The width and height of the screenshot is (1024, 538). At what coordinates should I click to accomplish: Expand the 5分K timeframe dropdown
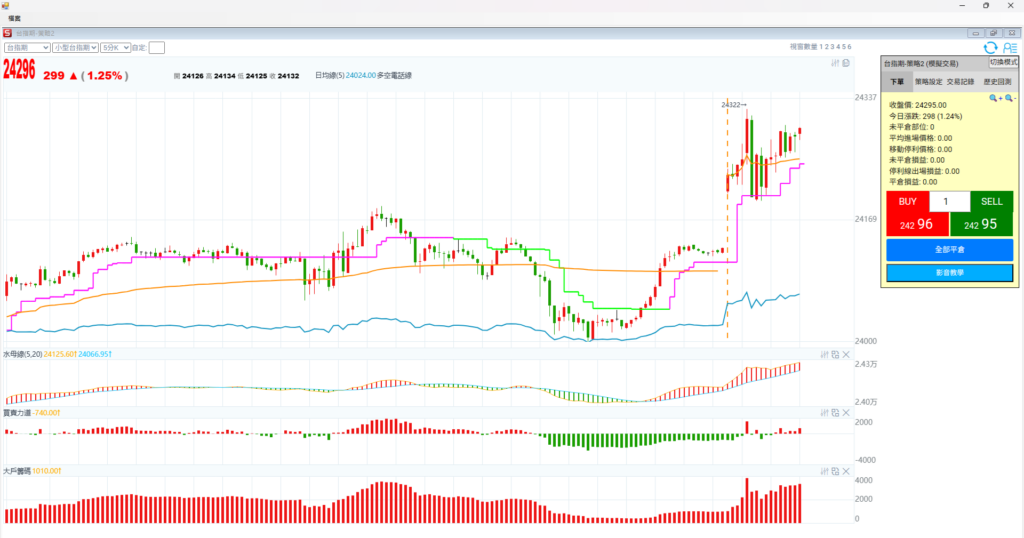click(115, 47)
